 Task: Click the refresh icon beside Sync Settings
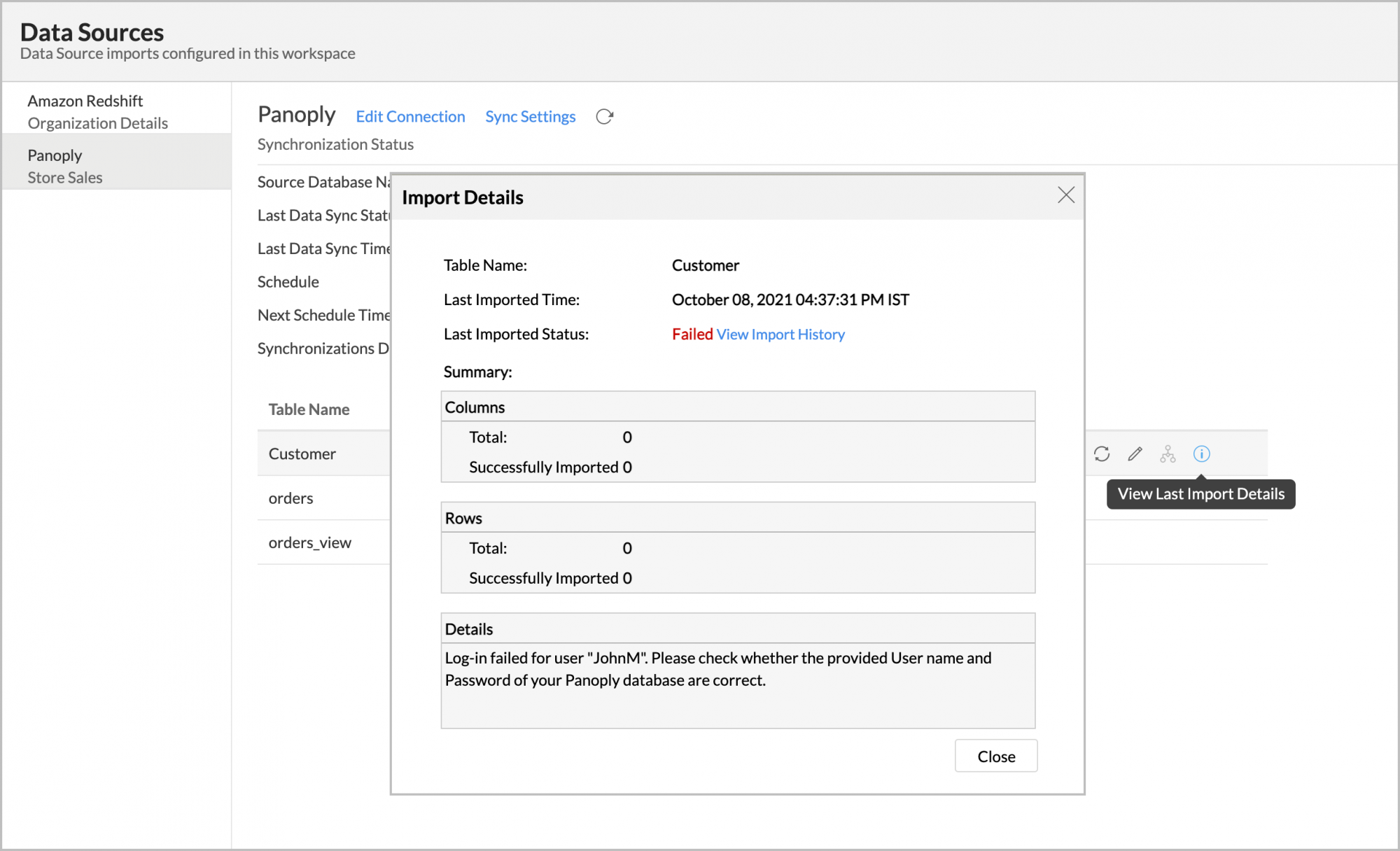[605, 117]
